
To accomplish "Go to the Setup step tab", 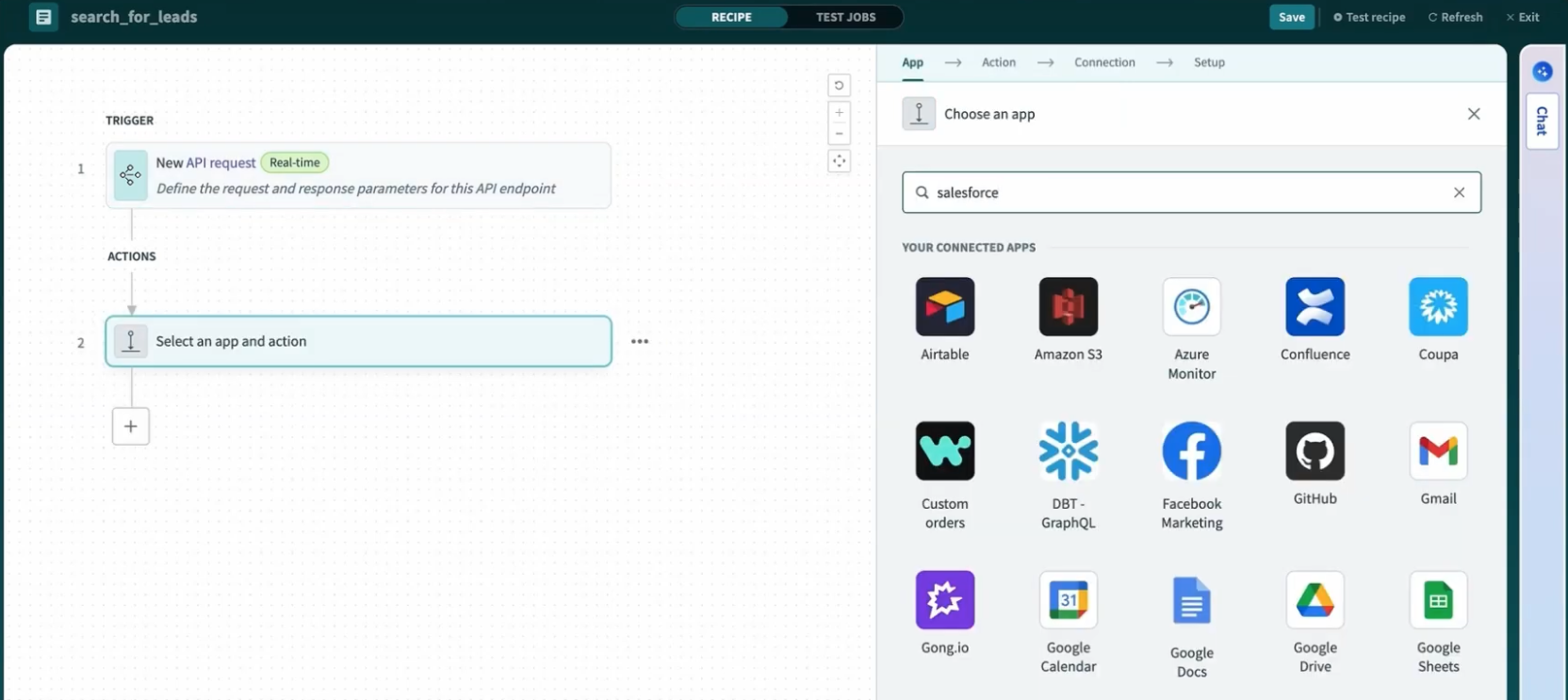I will point(1209,62).
